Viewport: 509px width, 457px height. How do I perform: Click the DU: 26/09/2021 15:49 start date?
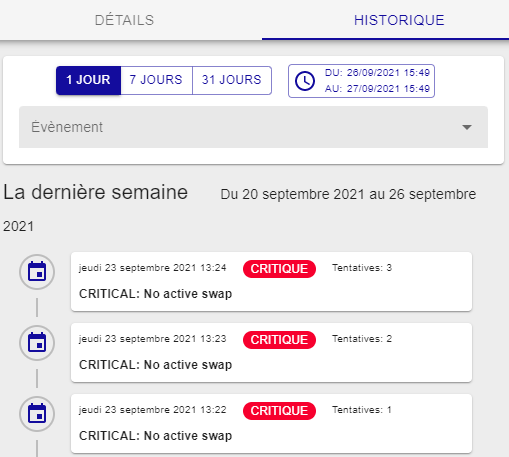tap(377, 73)
